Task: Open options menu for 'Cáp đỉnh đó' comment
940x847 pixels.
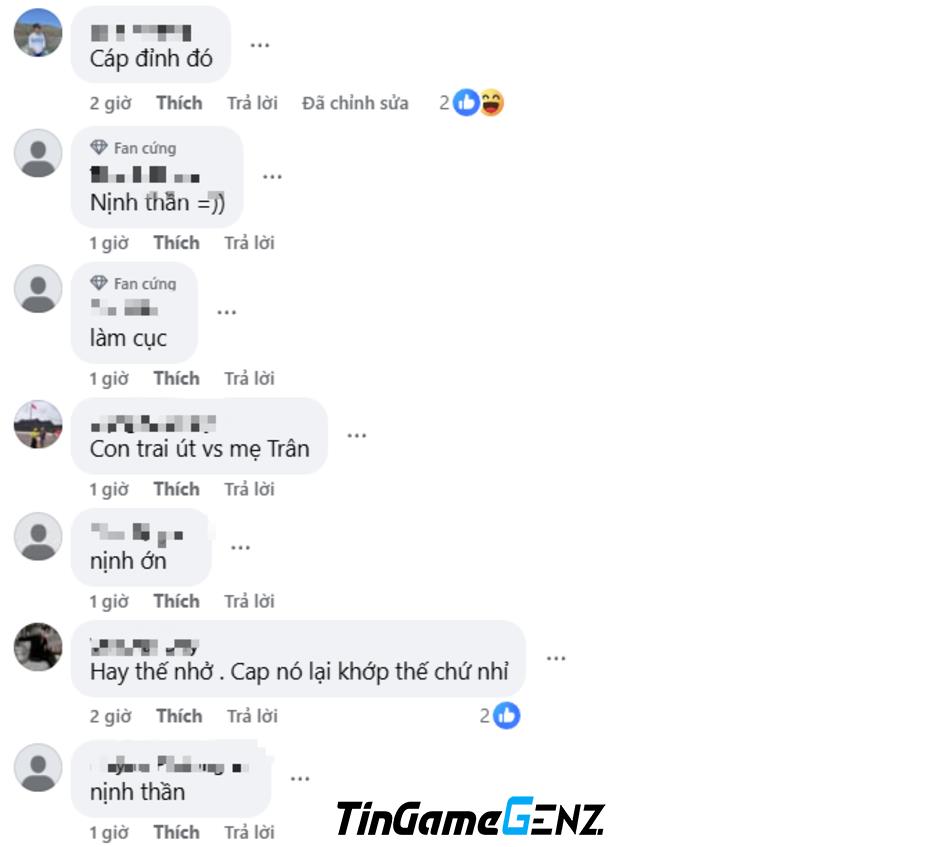Action: 260,46
